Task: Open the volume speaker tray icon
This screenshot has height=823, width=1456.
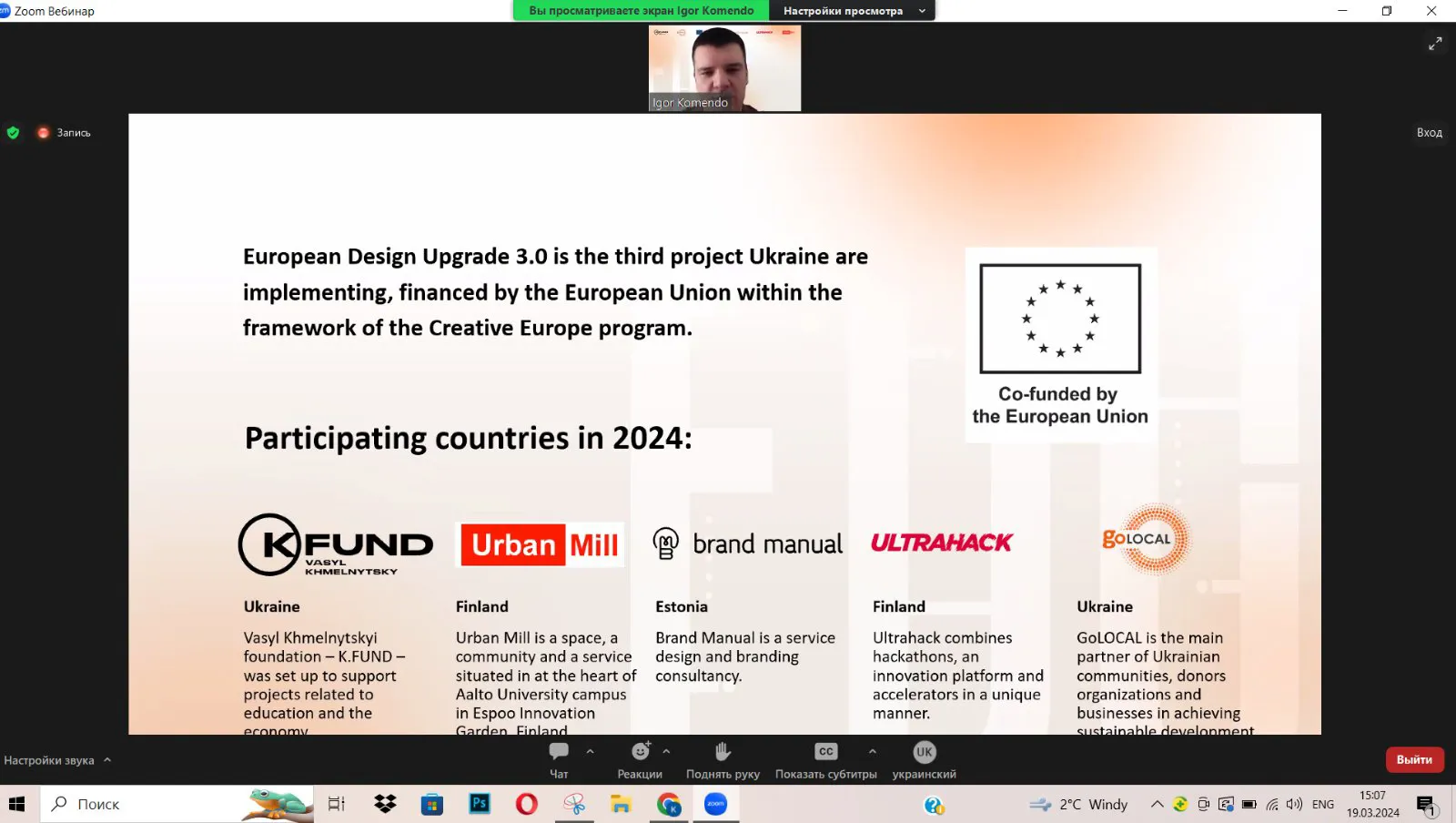Action: coord(1294,804)
